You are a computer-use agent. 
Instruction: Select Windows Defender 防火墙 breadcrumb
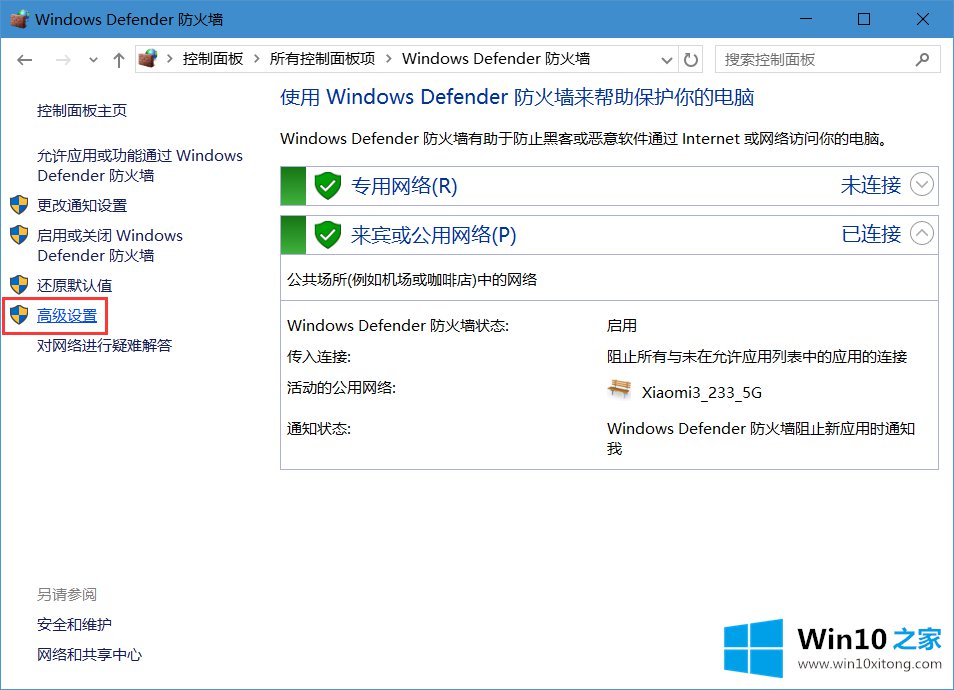496,59
